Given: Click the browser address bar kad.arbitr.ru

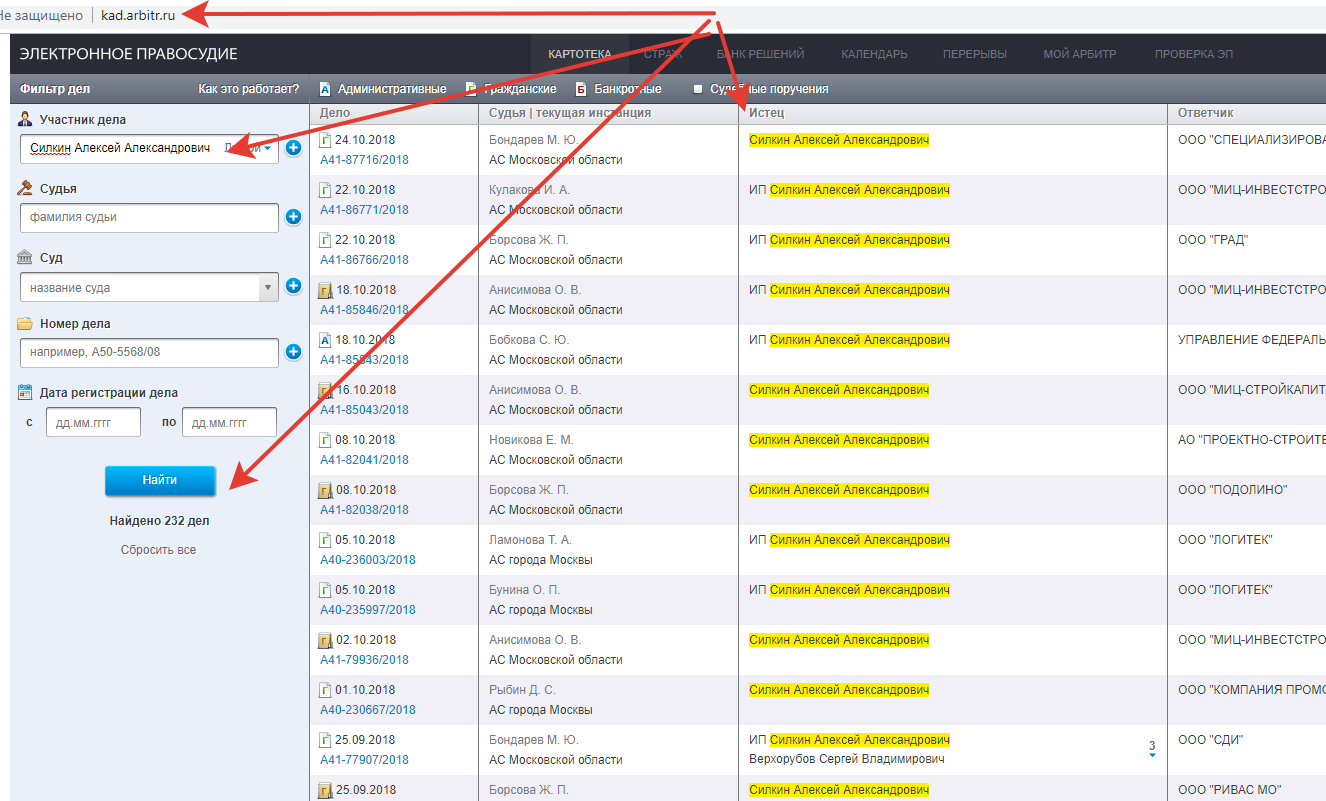Looking at the screenshot, I should click(x=138, y=15).
